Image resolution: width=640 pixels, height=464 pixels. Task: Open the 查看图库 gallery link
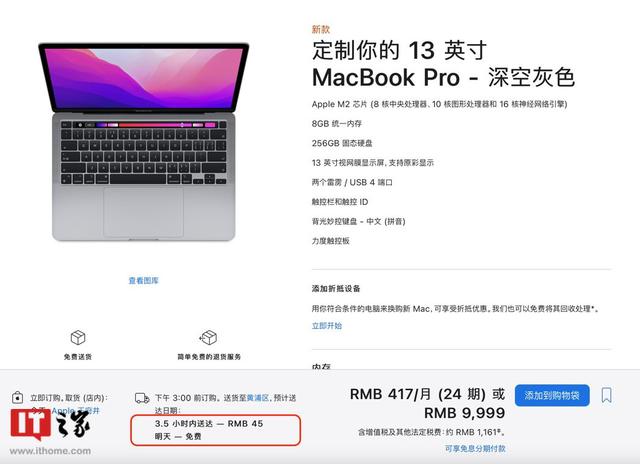point(144,280)
